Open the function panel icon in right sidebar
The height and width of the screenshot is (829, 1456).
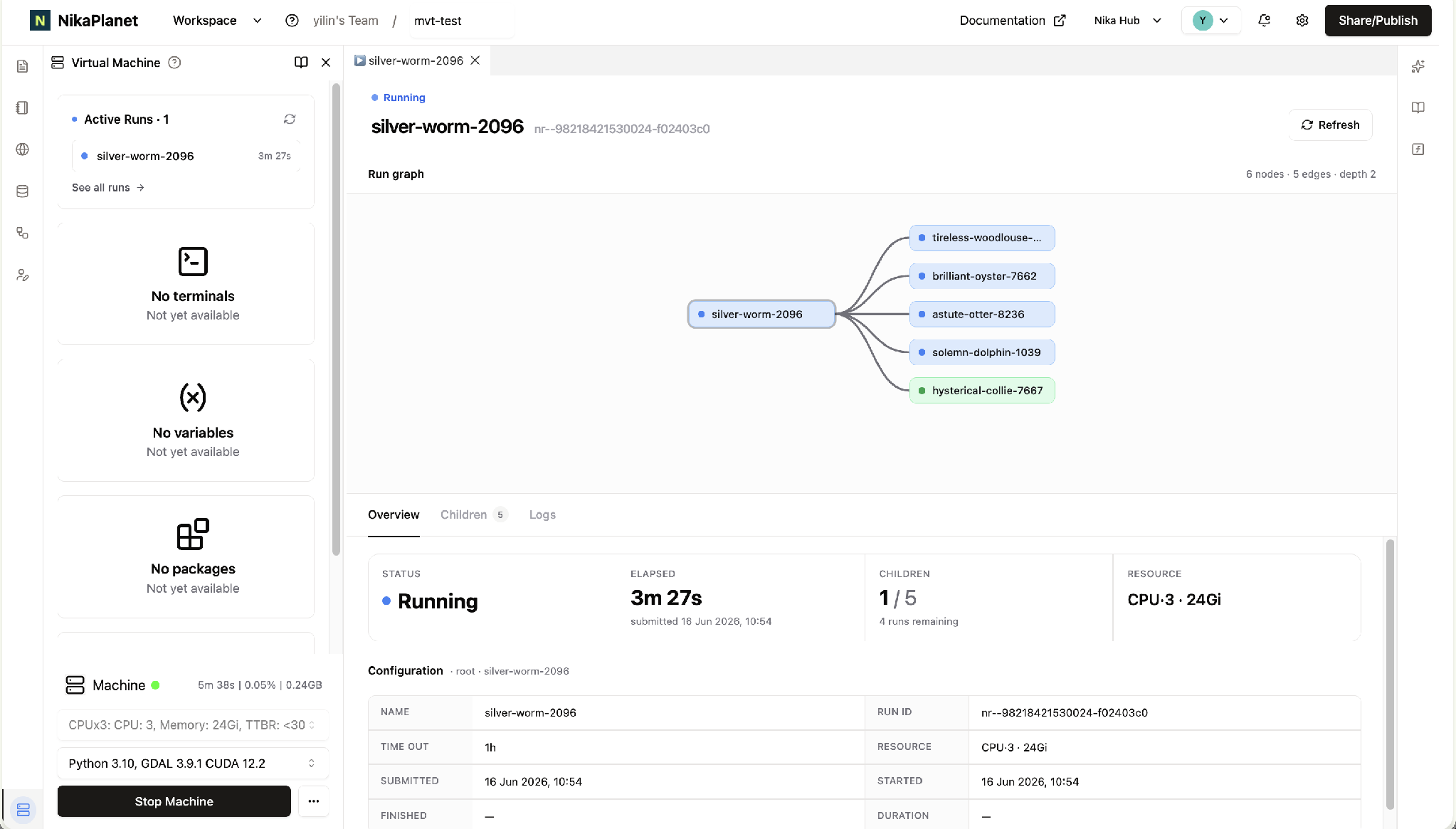(x=1418, y=149)
